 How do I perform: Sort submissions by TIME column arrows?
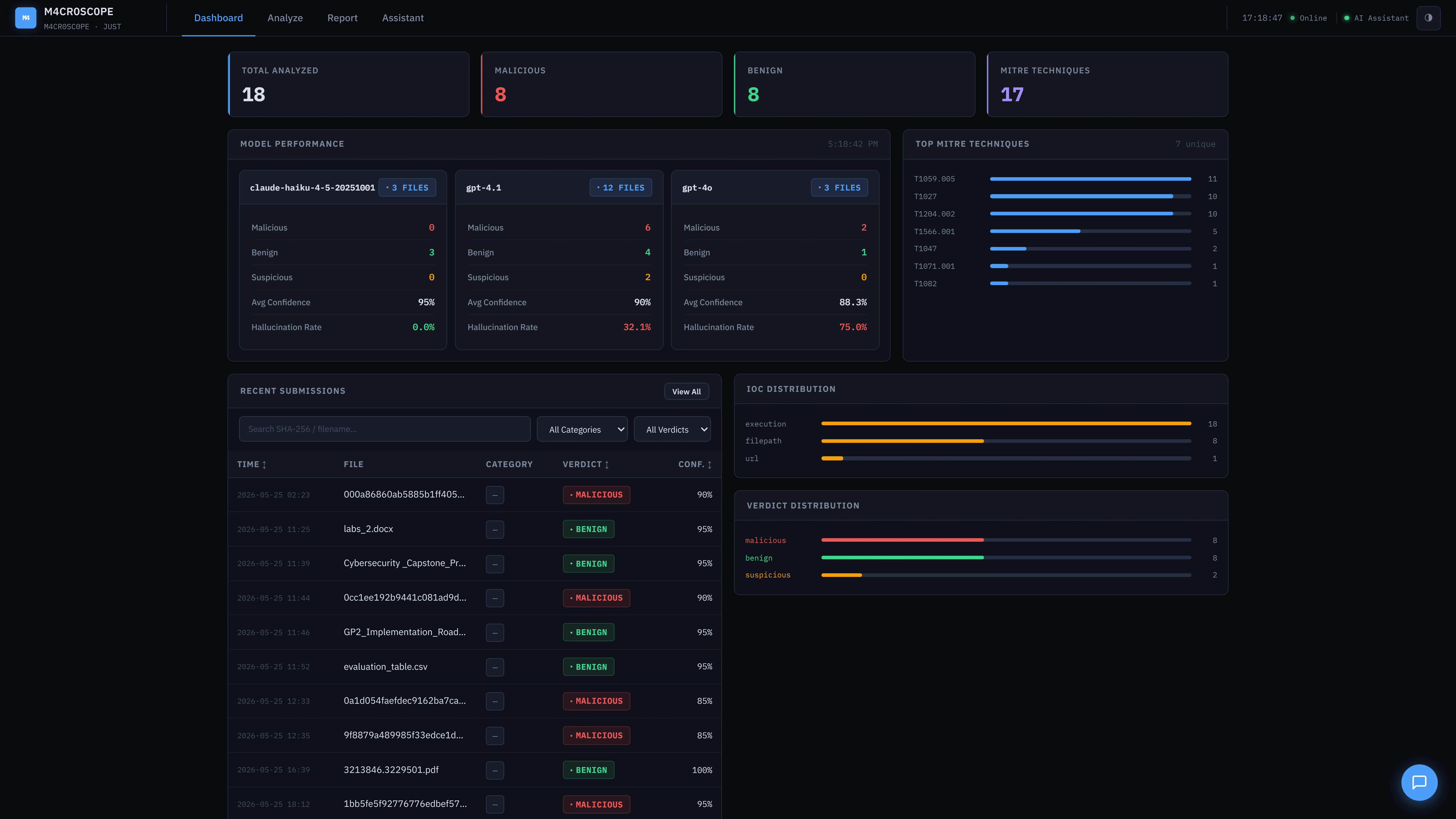pos(264,465)
